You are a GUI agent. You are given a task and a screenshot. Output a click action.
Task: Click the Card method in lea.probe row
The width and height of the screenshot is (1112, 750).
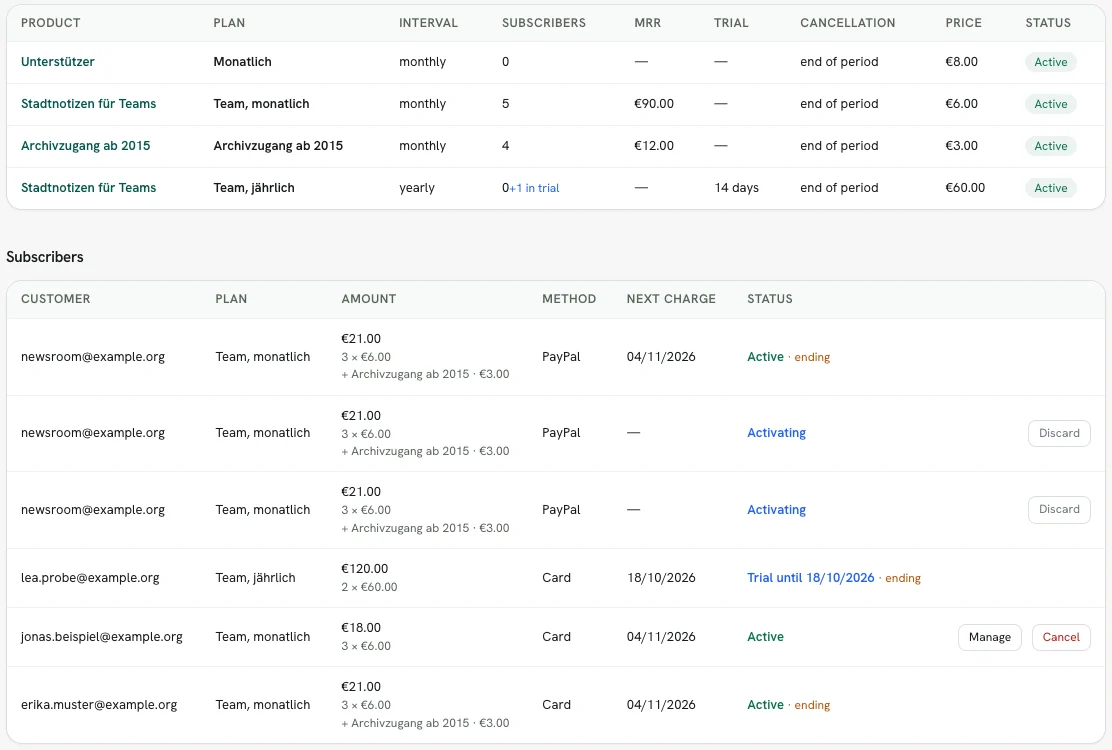click(x=556, y=578)
